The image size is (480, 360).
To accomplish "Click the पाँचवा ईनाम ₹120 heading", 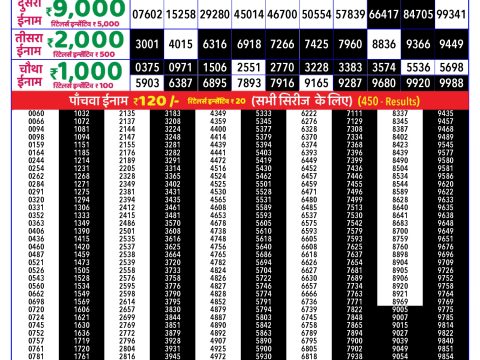I will 124,101.
